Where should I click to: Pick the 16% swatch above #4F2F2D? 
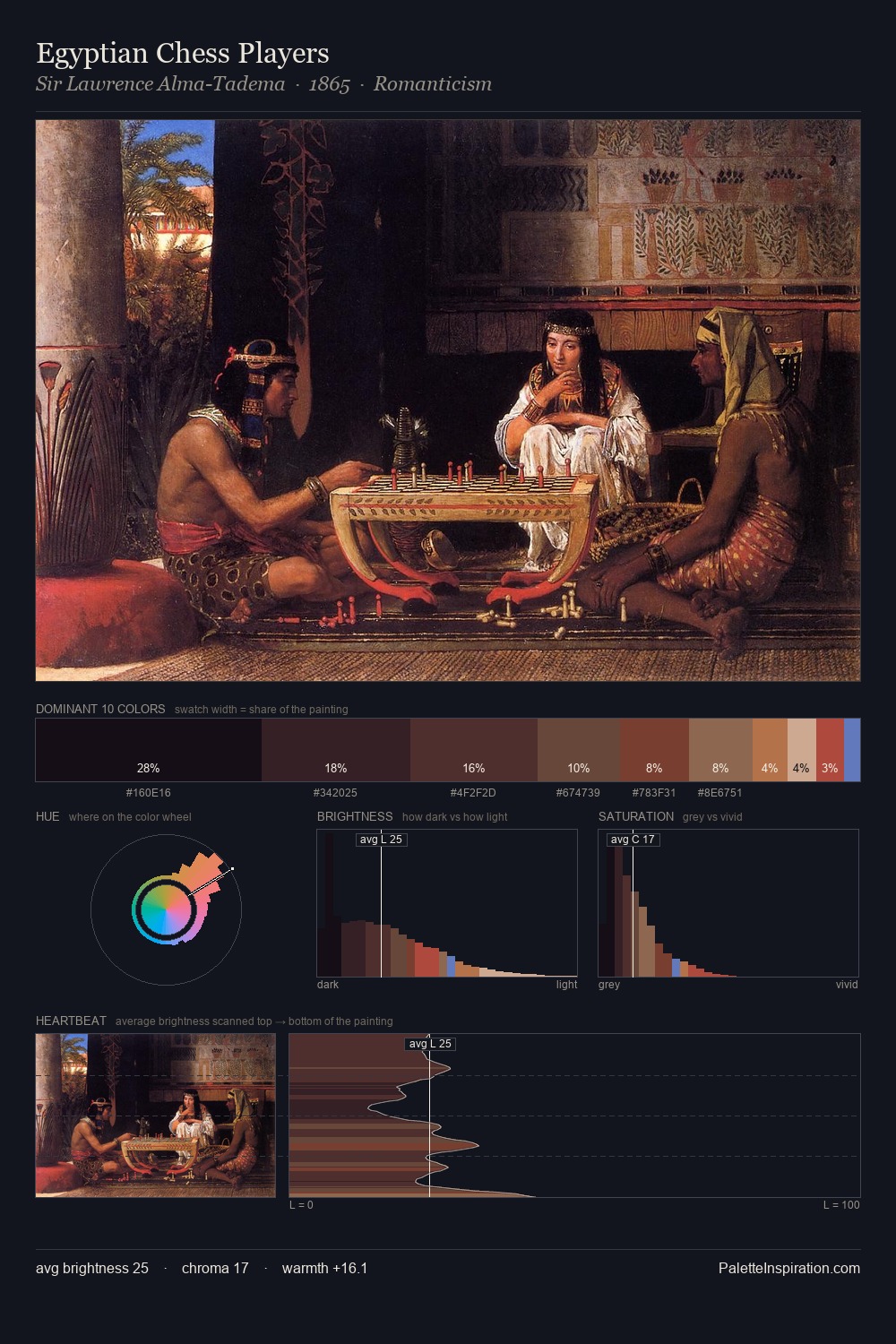[x=474, y=750]
